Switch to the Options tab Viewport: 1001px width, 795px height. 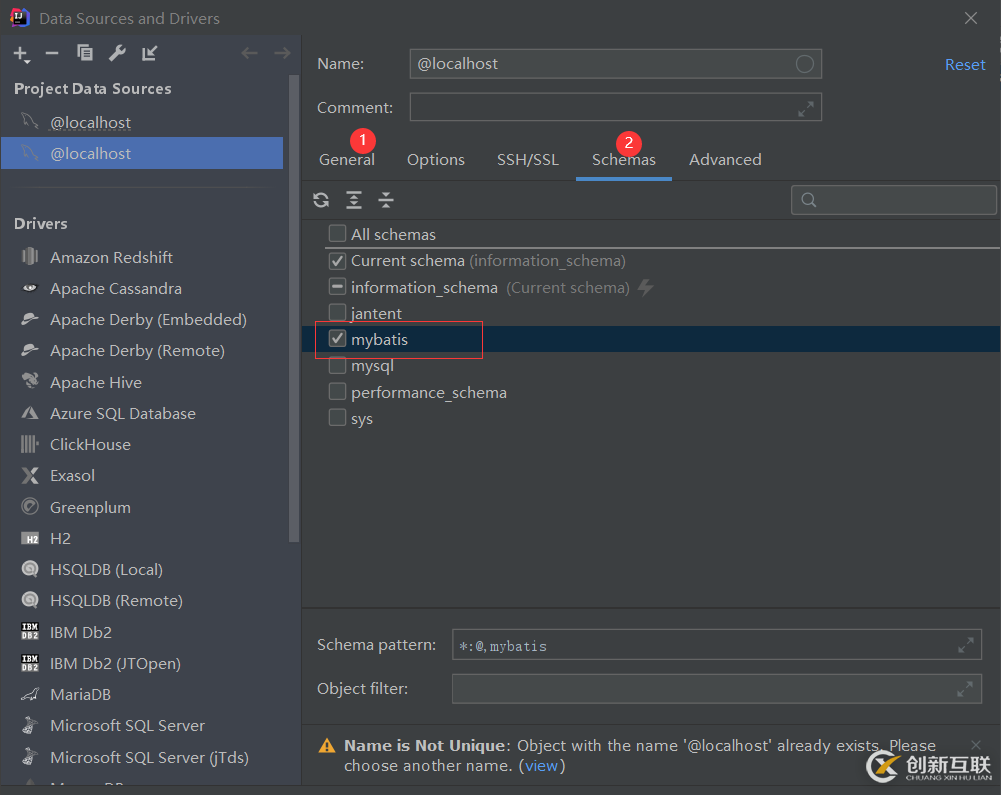(x=436, y=160)
